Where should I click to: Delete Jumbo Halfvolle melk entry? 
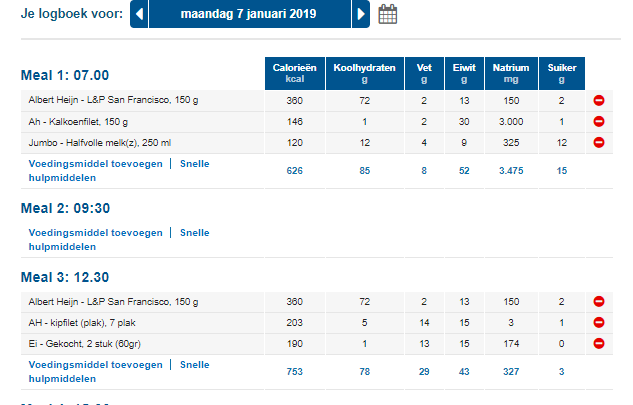(x=599, y=142)
